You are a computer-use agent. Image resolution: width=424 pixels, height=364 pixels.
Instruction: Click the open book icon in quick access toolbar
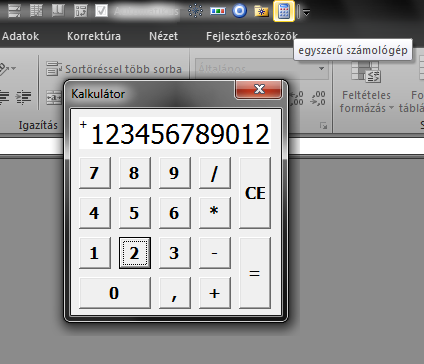pos(58,11)
